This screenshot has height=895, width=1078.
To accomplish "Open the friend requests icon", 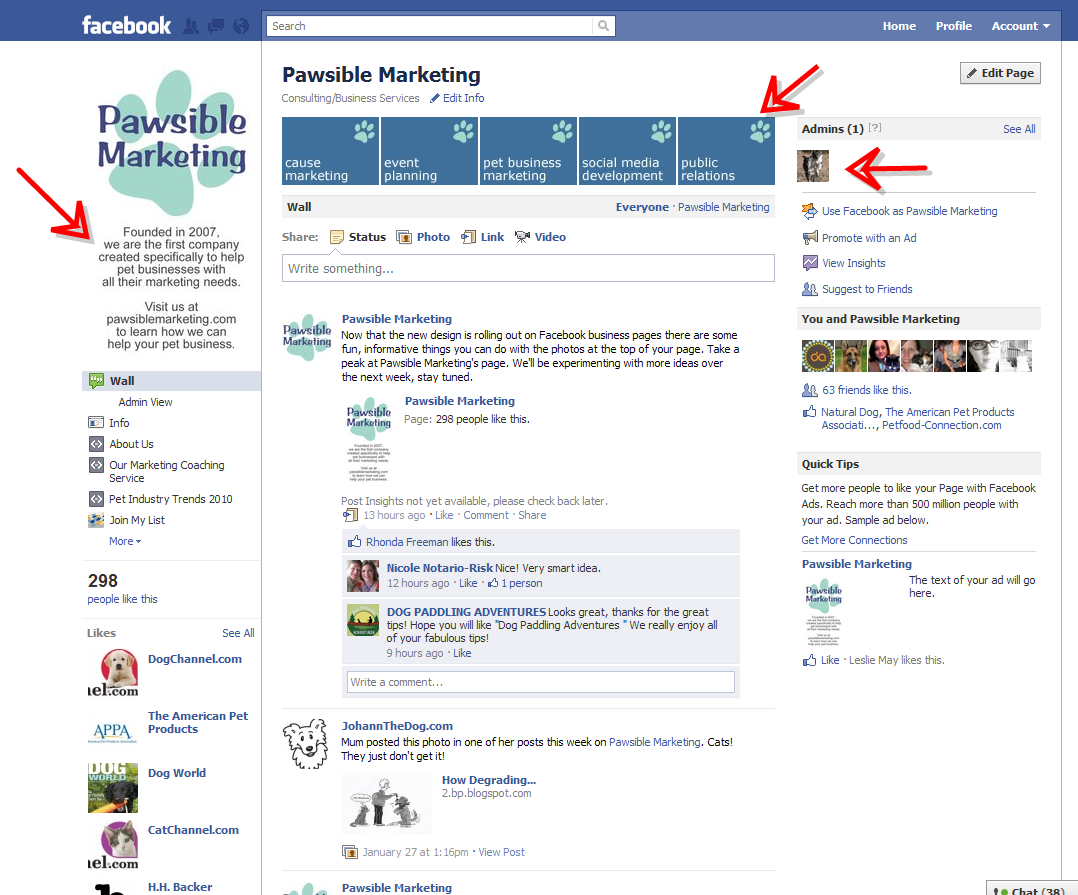I will 190,24.
